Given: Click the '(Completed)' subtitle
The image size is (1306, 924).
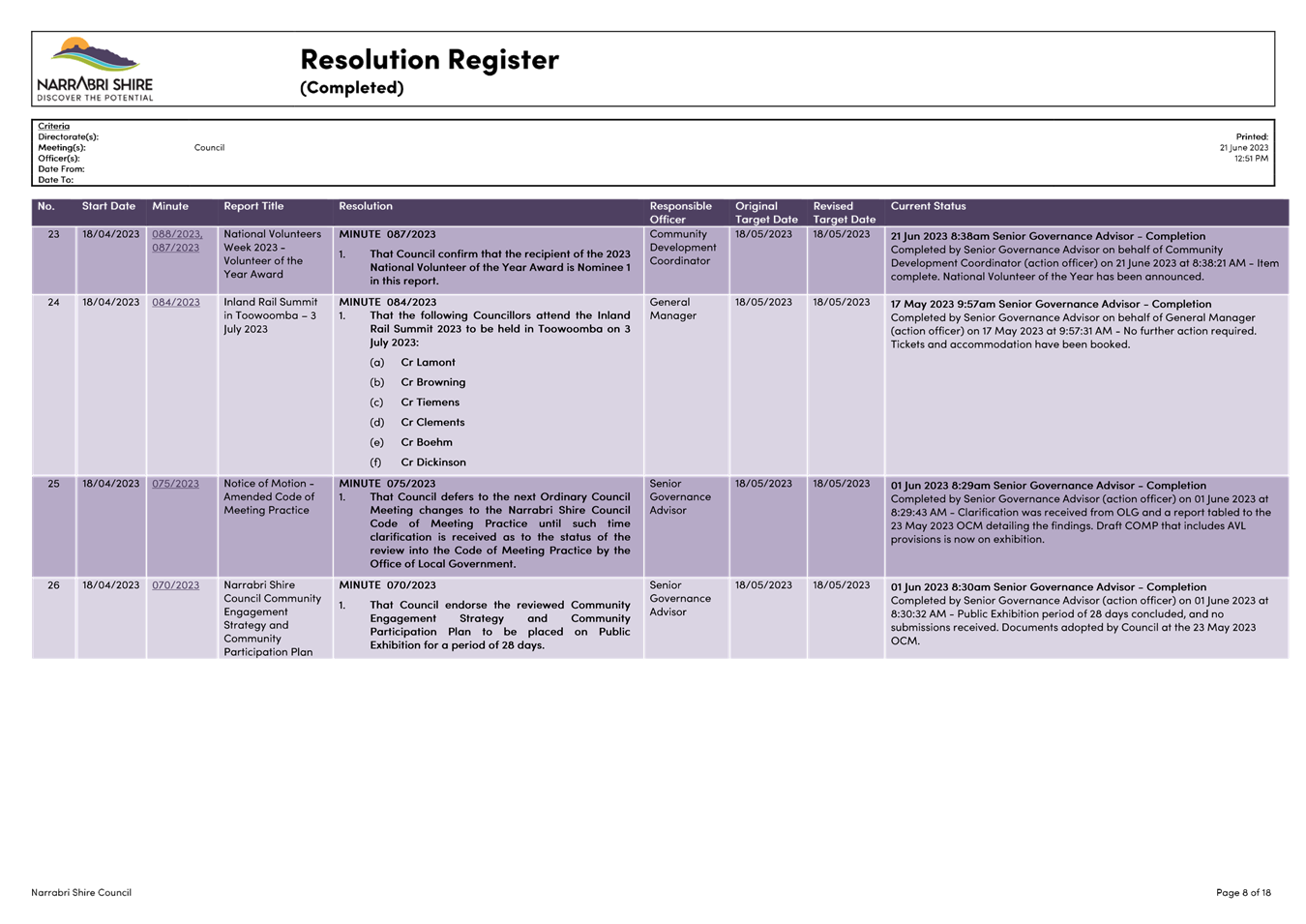Looking at the screenshot, I should (x=351, y=87).
